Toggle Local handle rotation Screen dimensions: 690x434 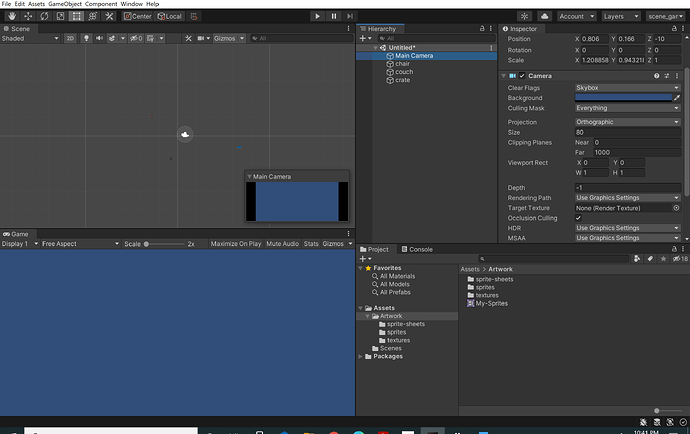point(170,16)
